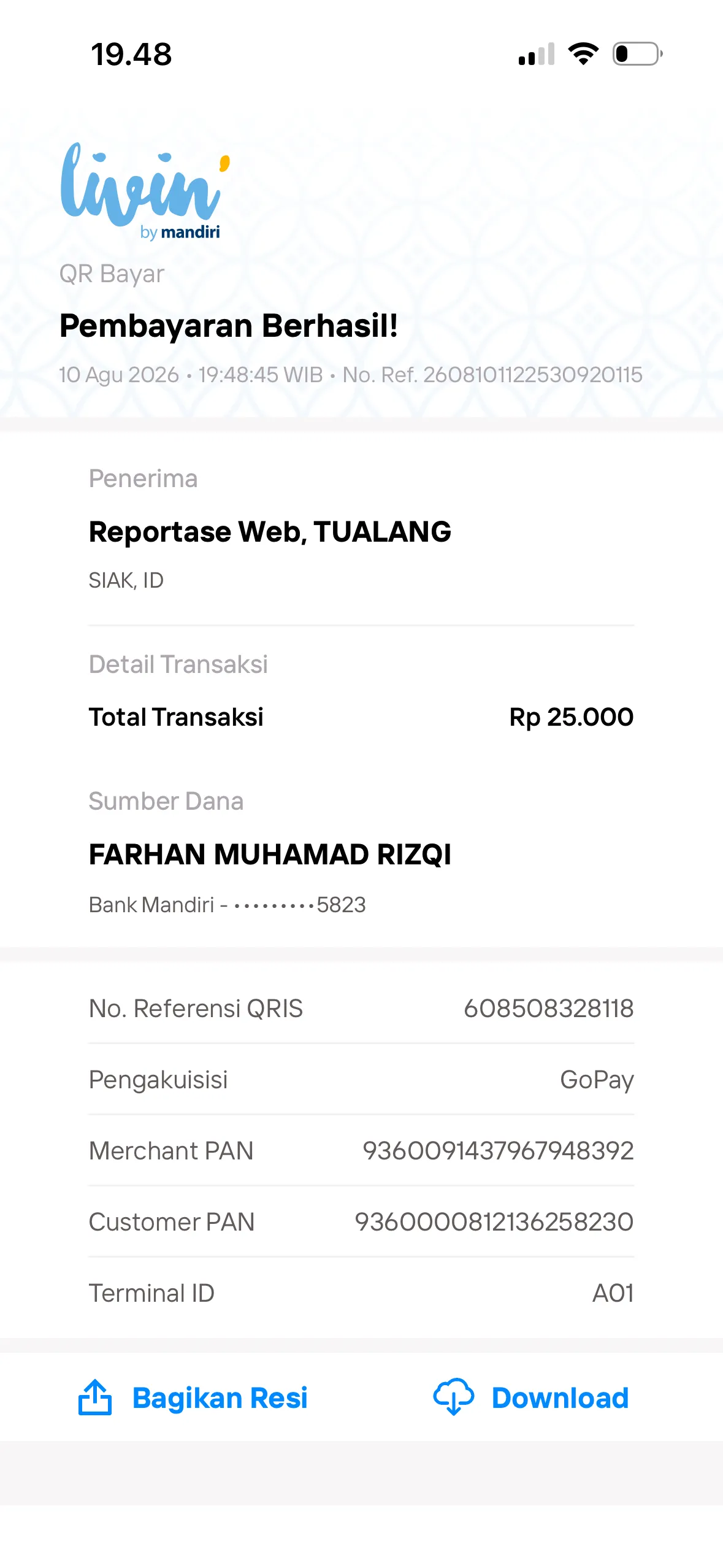Select the Customer PAN number
Image resolution: width=723 pixels, height=1568 pixels.
tap(494, 1222)
